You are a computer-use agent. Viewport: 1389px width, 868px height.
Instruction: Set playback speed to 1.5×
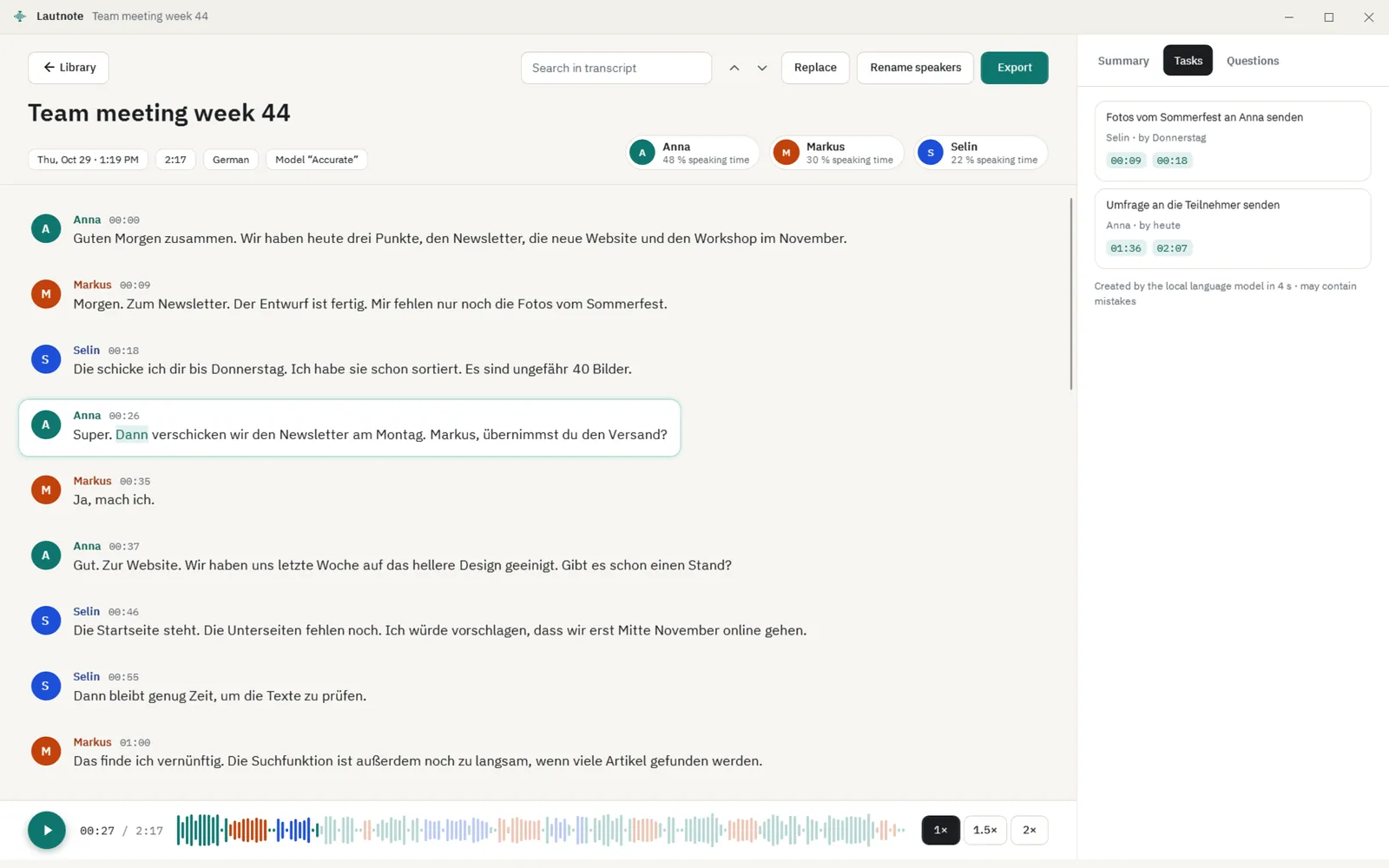coord(984,830)
